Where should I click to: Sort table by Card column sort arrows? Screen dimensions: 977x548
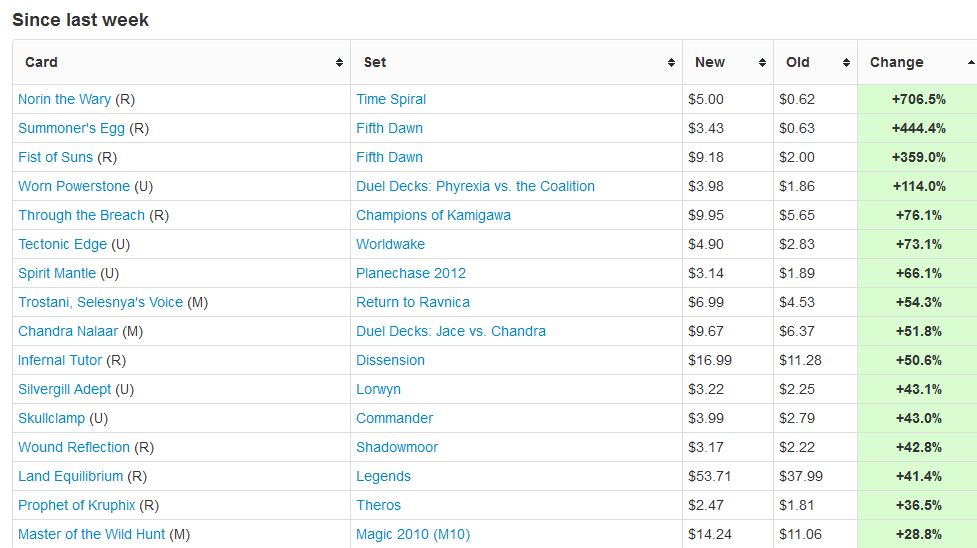coord(340,63)
